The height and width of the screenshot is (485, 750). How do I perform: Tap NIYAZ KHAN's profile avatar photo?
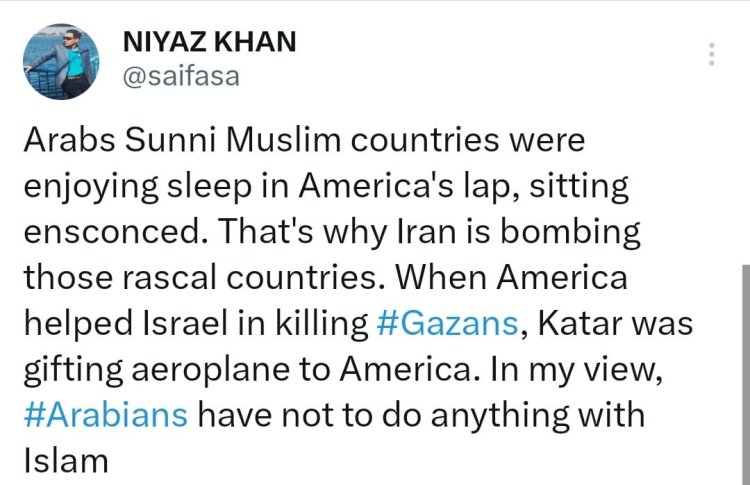point(60,59)
